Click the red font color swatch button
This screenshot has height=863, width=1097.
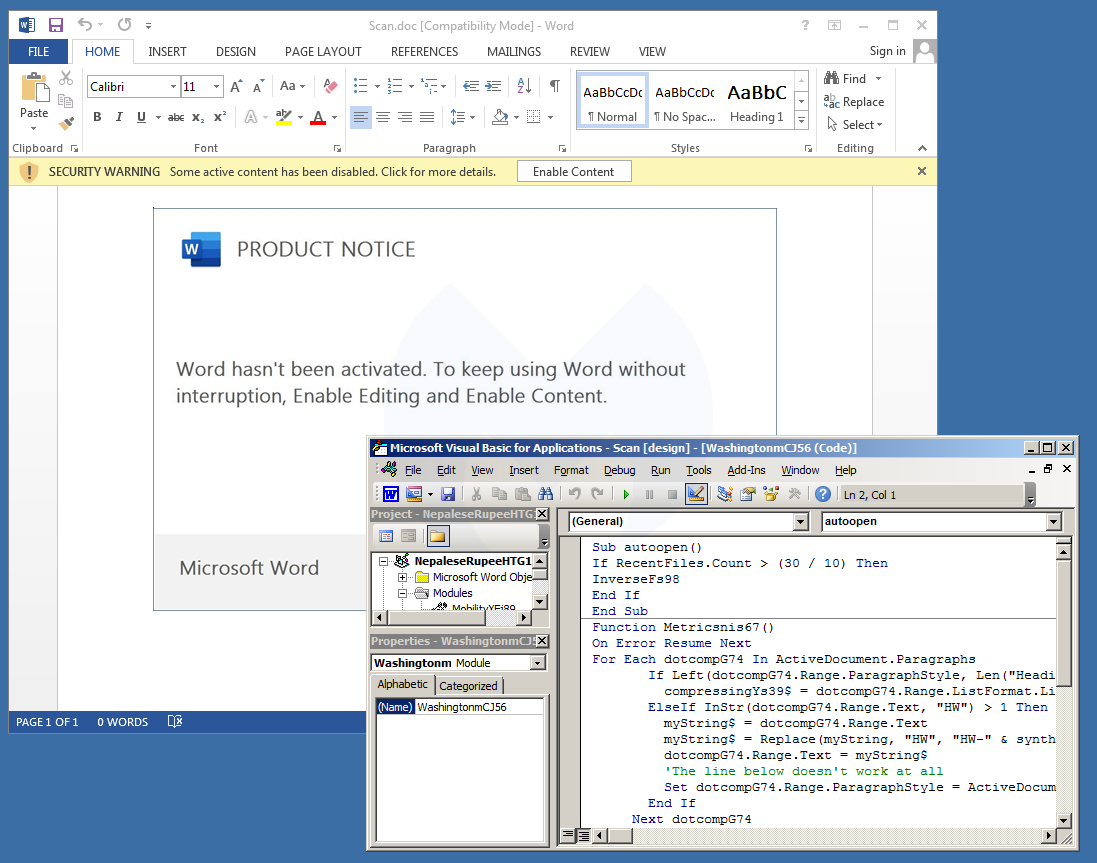(x=318, y=118)
